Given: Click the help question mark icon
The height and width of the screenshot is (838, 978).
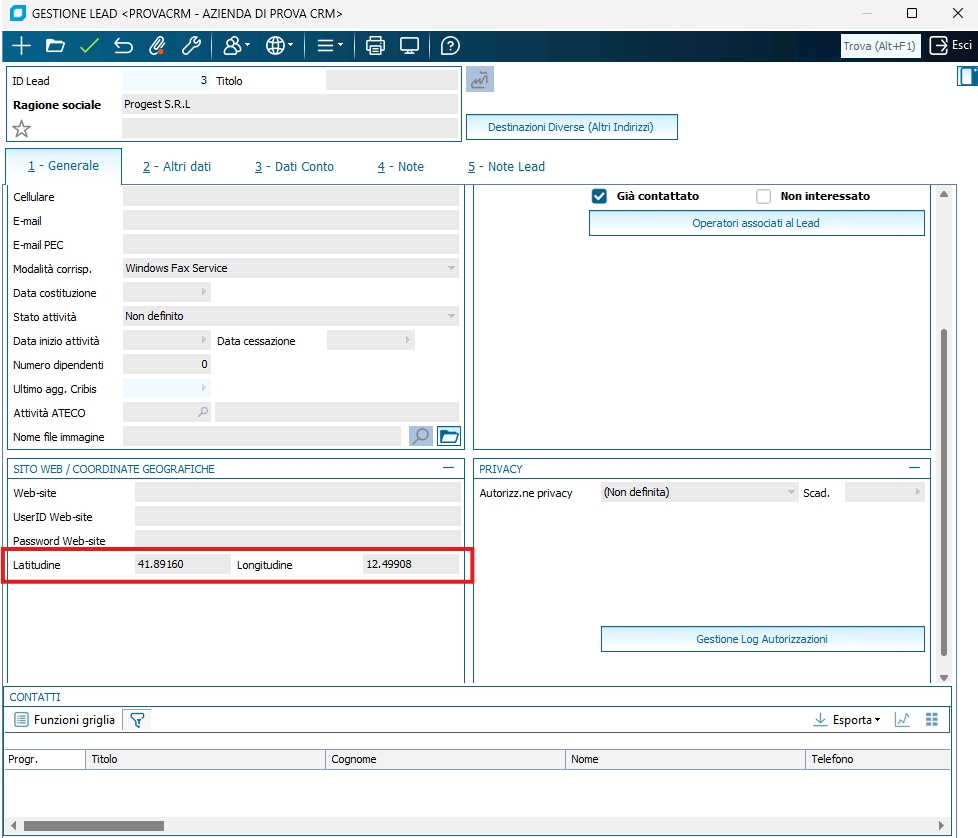Looking at the screenshot, I should click(x=450, y=46).
